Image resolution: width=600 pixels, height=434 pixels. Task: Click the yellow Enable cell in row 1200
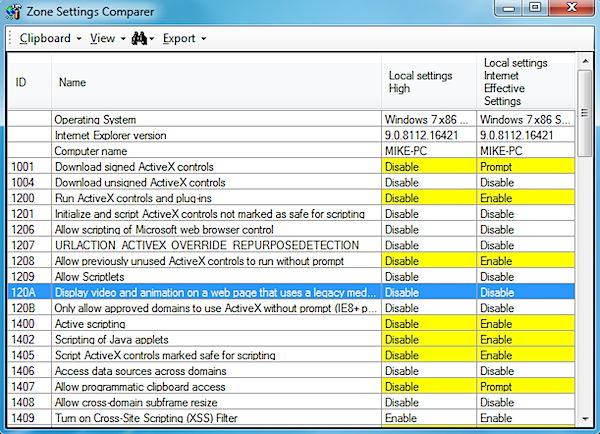(x=526, y=198)
